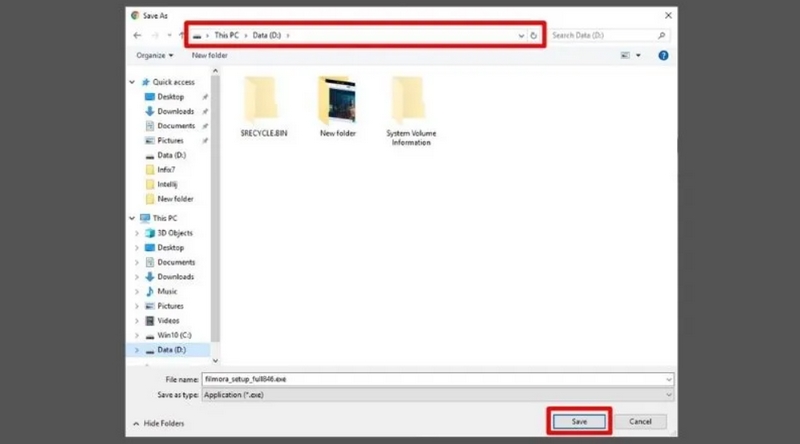Collapse the Quick access group
This screenshot has height=444, width=800.
tap(132, 82)
